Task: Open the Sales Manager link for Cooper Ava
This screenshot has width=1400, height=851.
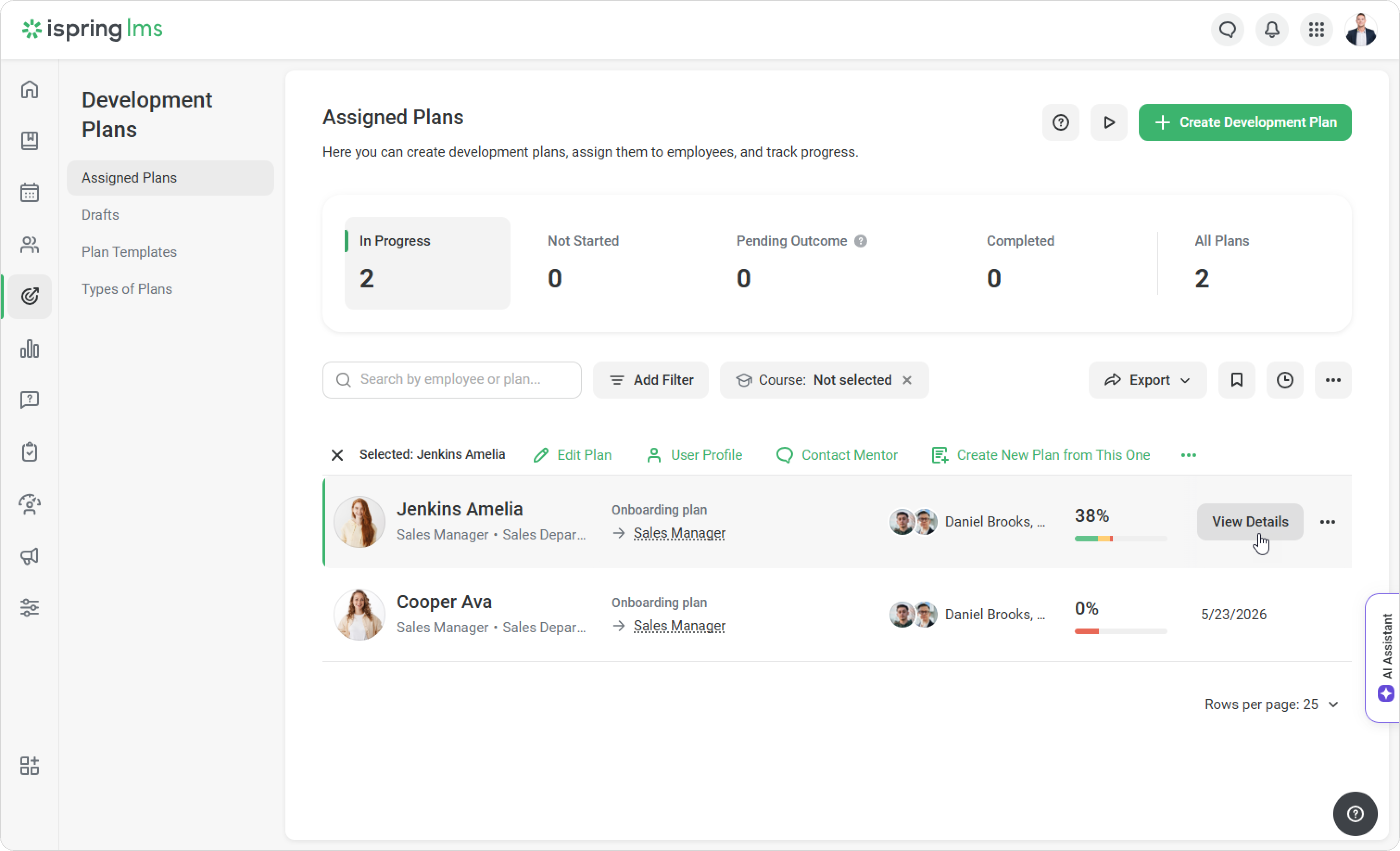Action: pyautogui.click(x=679, y=626)
